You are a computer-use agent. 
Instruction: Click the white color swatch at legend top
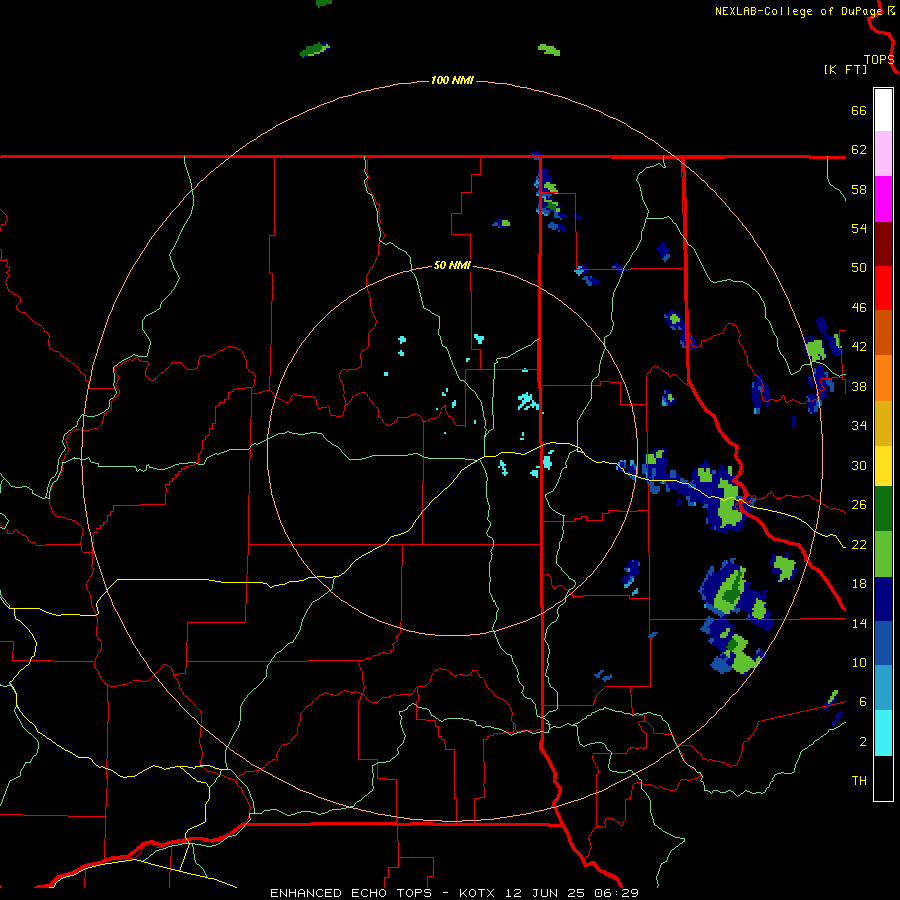pos(883,110)
